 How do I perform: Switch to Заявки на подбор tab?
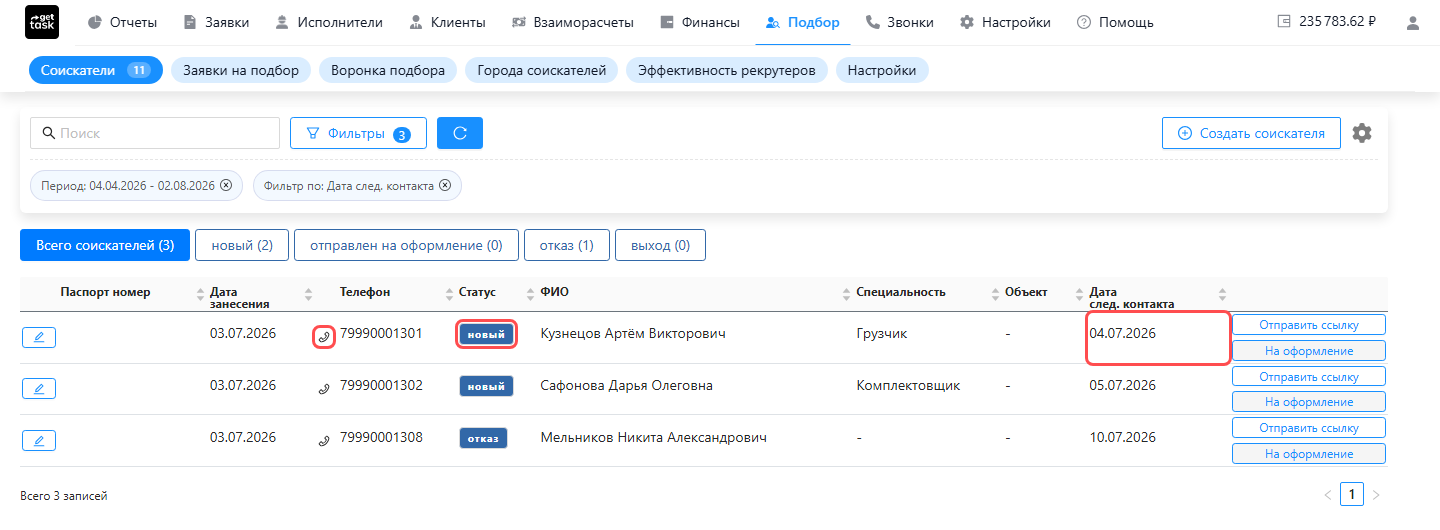241,70
